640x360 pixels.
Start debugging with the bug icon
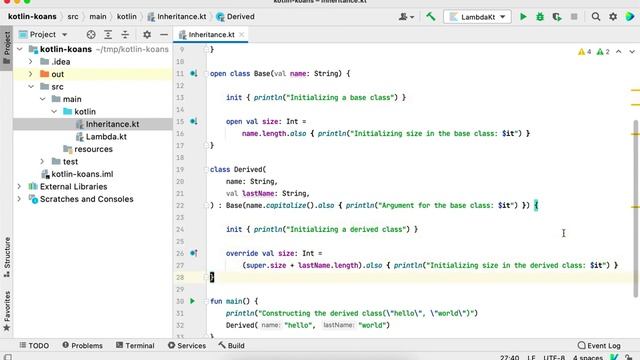click(540, 17)
